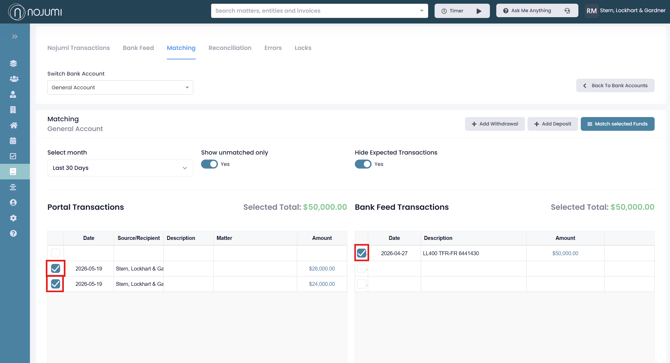Click the refresh icon beside Ask Me Anything
The image size is (670, 363).
point(567,11)
